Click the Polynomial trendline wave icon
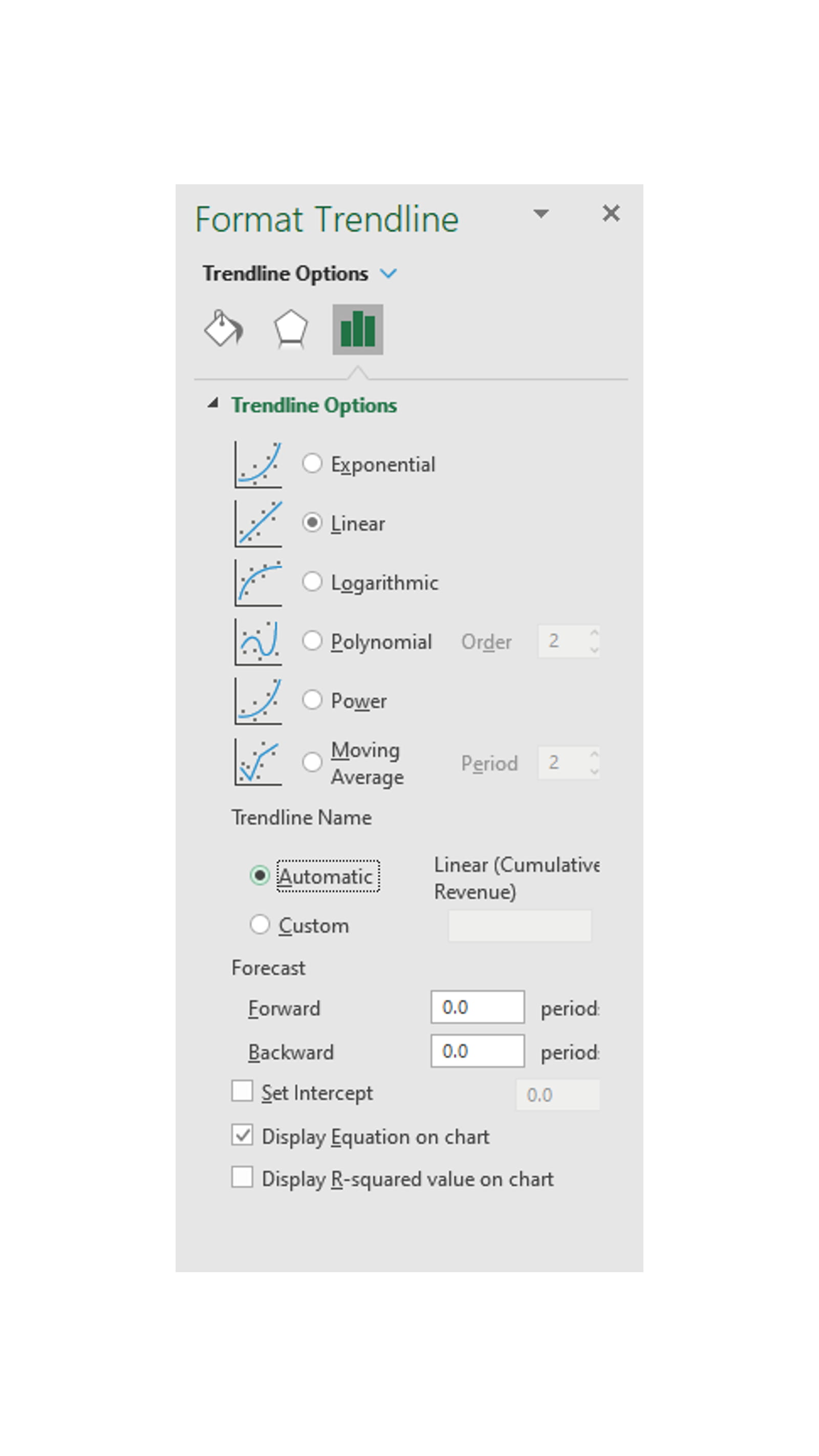The image size is (819, 1456). pos(259,641)
